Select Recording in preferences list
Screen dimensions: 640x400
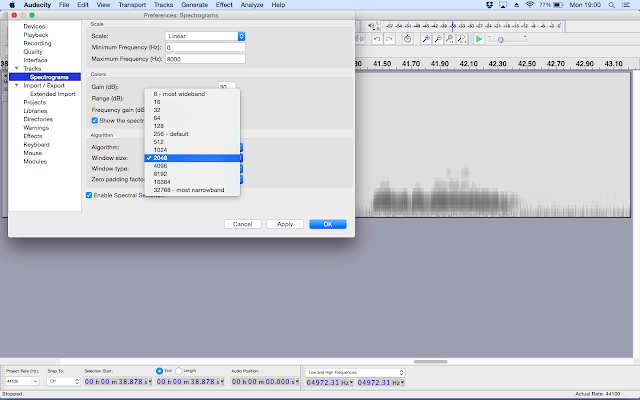coord(37,43)
